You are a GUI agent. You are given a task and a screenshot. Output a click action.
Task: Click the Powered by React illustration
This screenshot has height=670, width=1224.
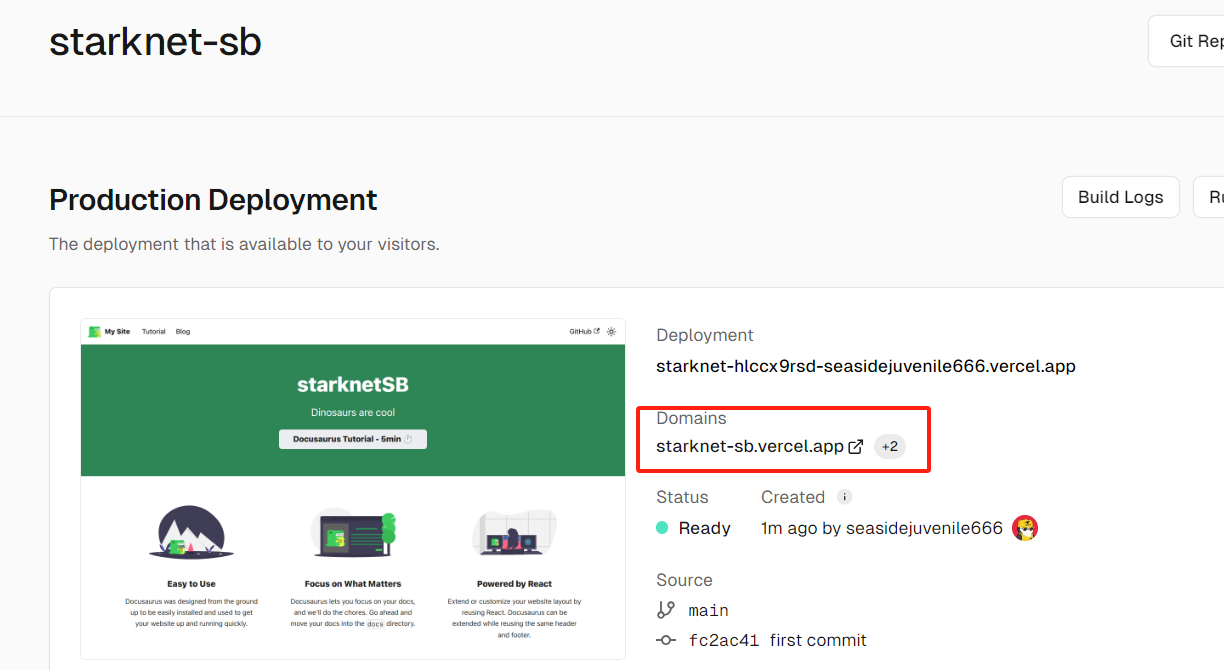pyautogui.click(x=514, y=532)
